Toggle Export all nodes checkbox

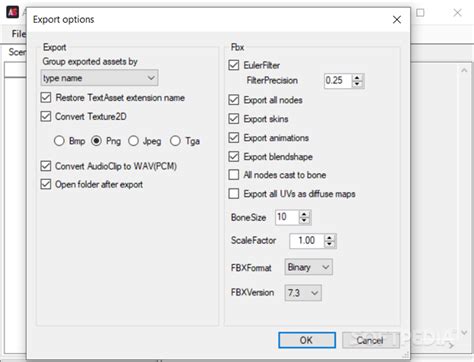pyautogui.click(x=234, y=100)
